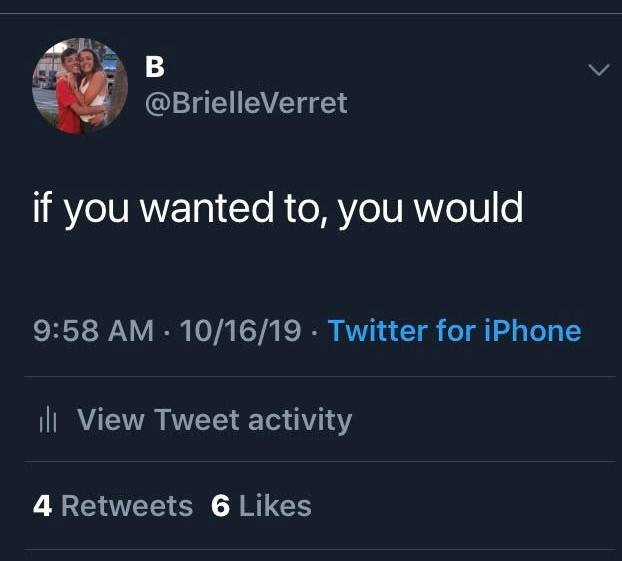The image size is (622, 561).
Task: Open the profile picture of BrielleVerret
Action: 80,86
